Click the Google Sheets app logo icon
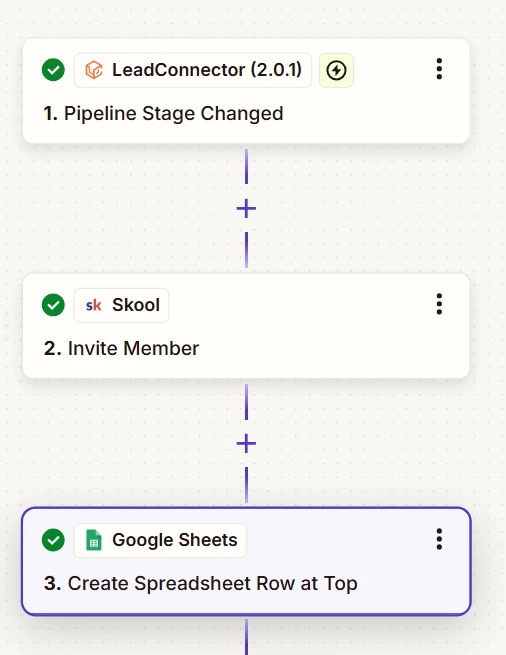The width and height of the screenshot is (506, 655). 94,540
